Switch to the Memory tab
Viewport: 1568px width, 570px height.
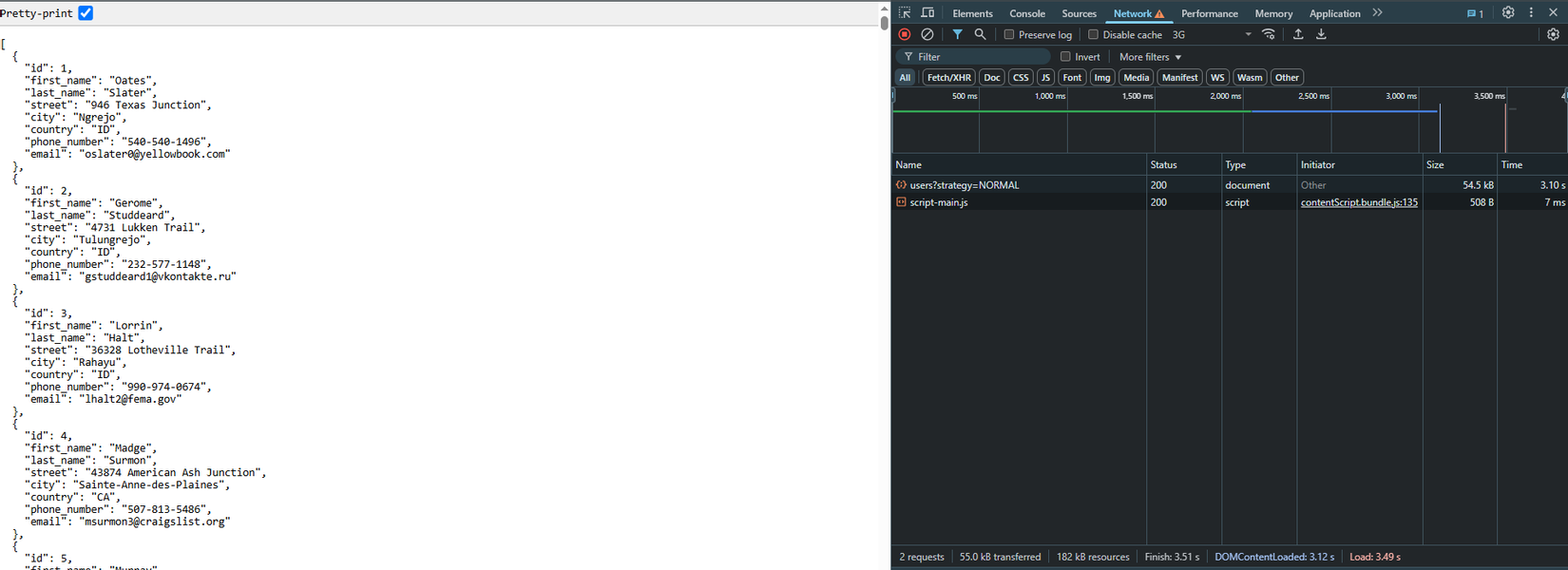coord(1273,13)
